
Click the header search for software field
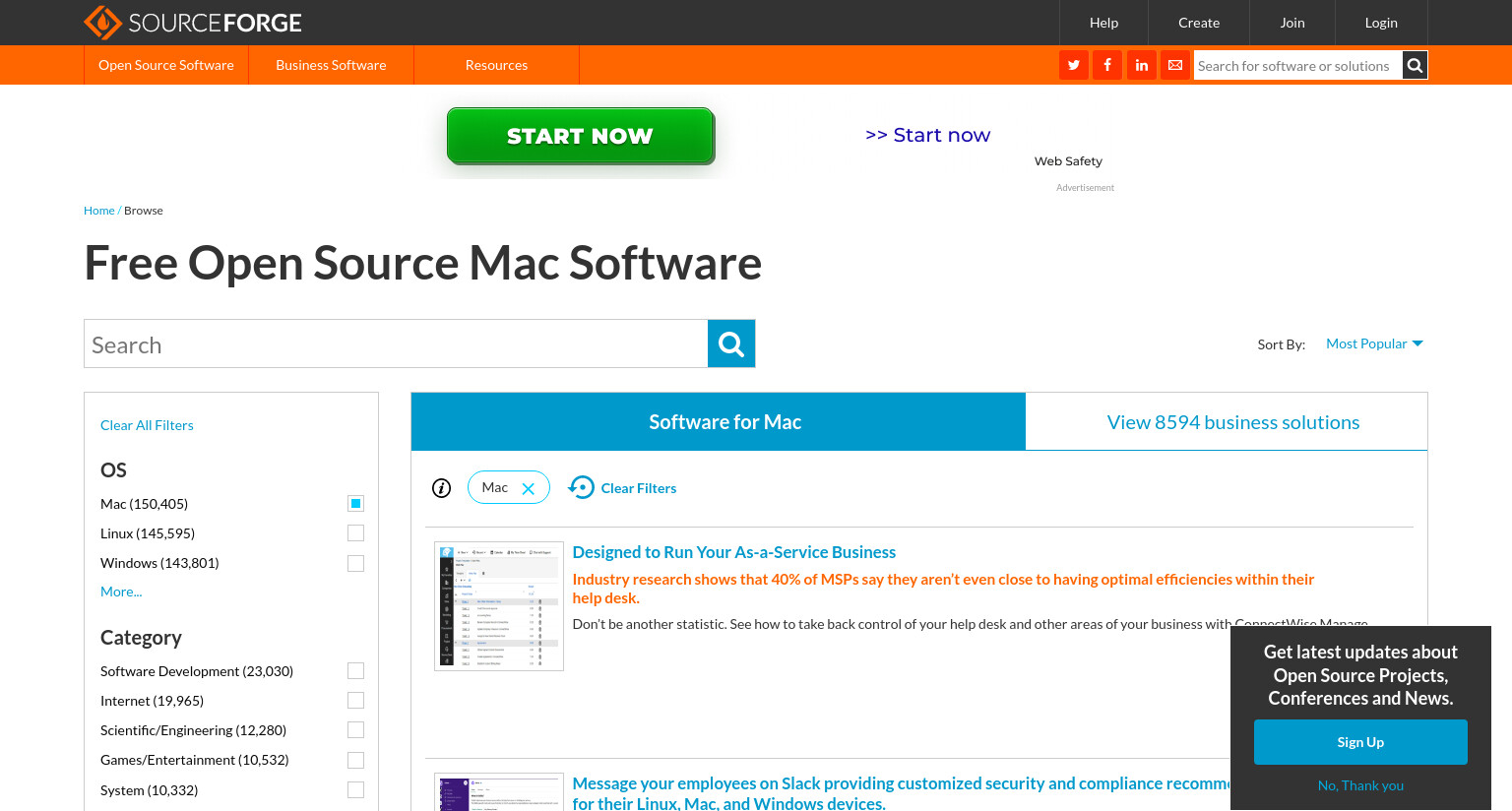point(1297,65)
